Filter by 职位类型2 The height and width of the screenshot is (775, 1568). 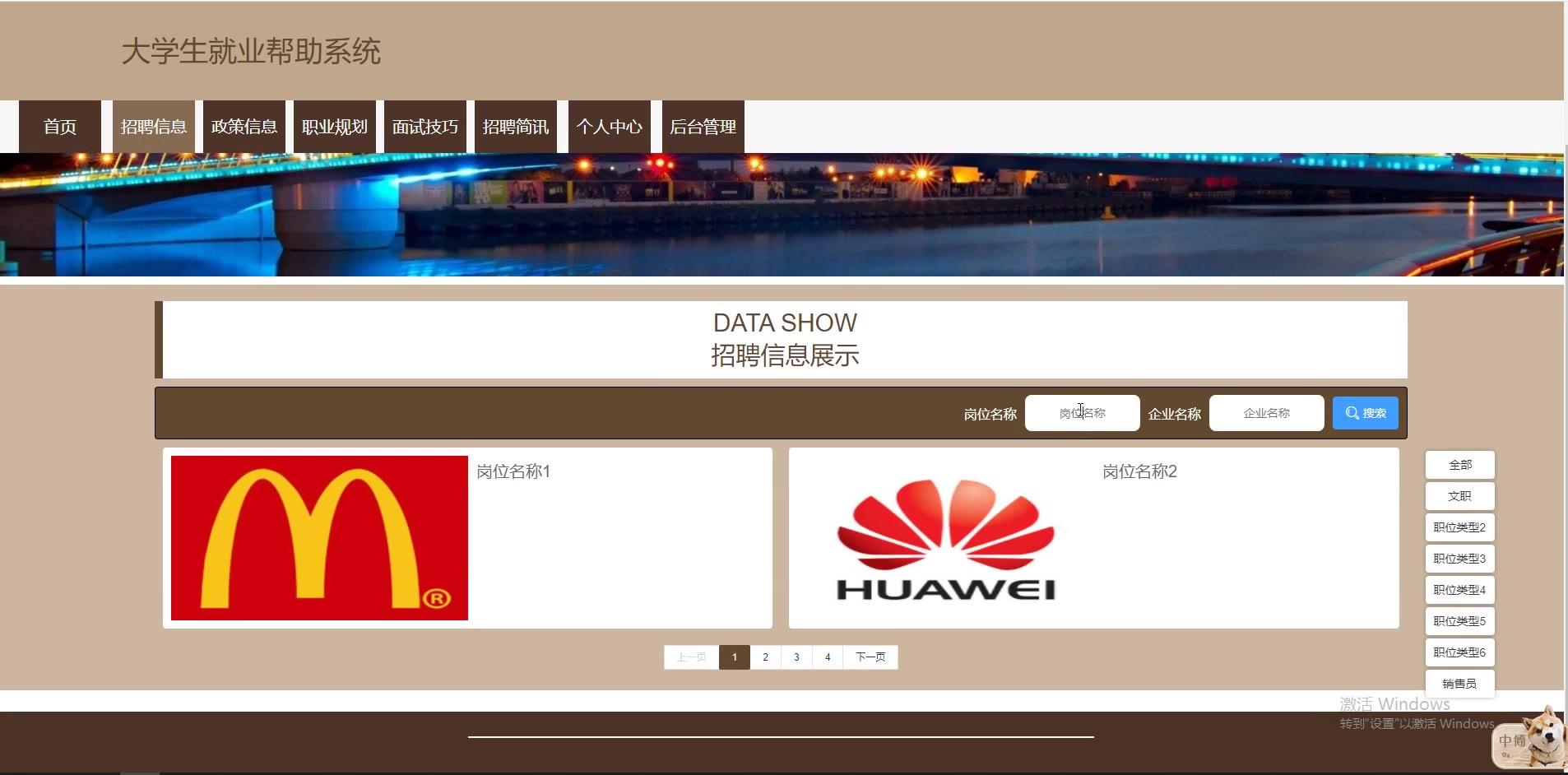[1460, 527]
